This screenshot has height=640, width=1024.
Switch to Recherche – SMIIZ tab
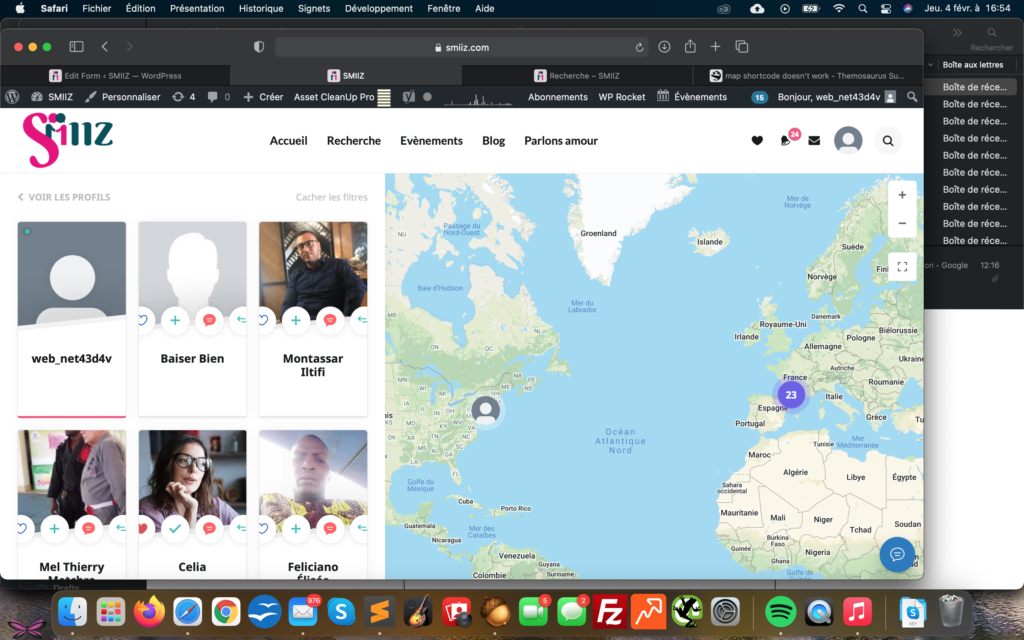click(577, 76)
